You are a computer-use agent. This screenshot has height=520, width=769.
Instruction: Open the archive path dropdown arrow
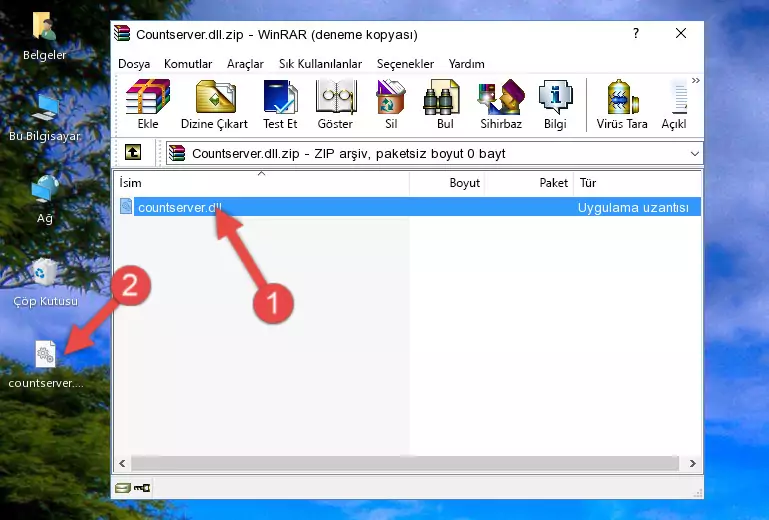tap(694, 154)
